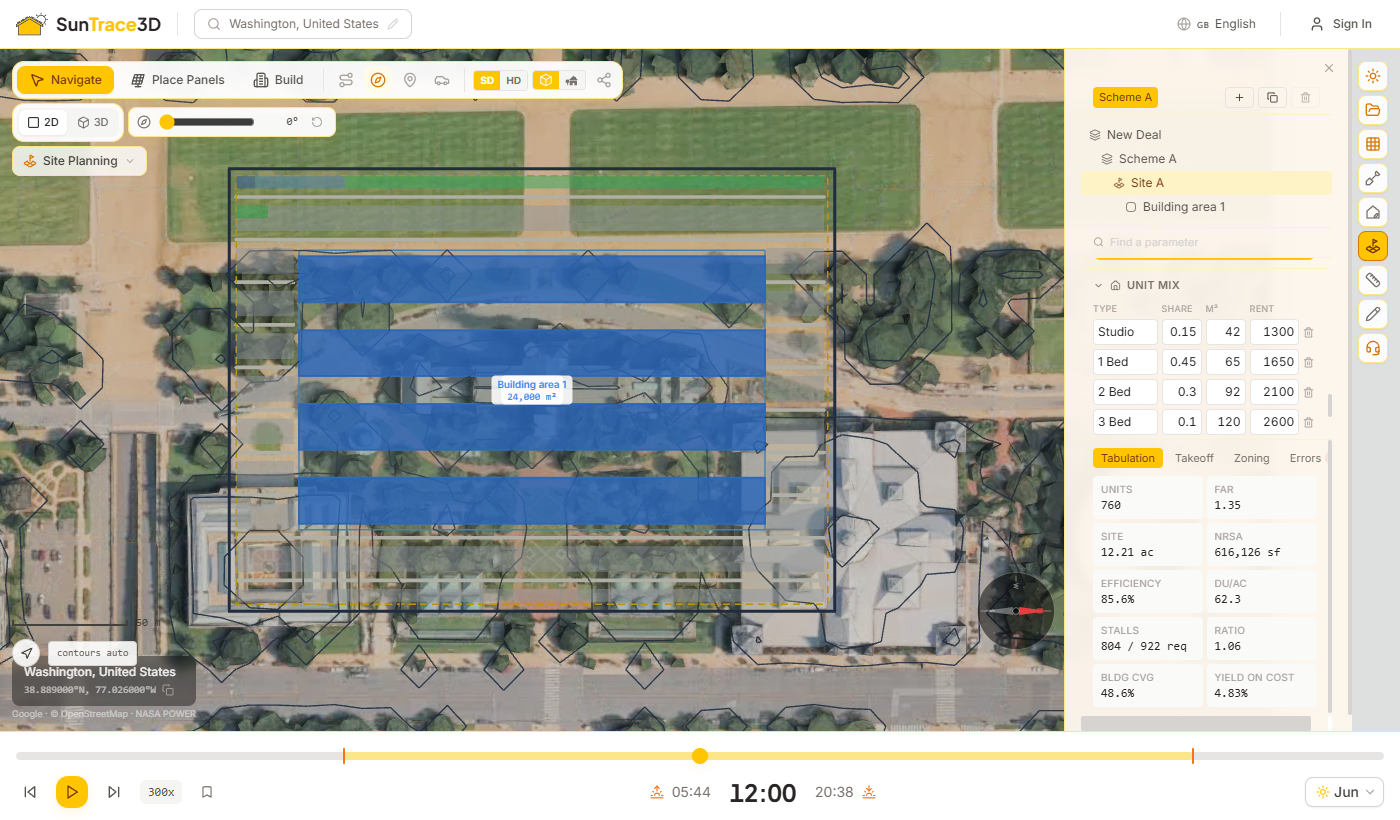
Task: Collapse the UNIT MIX section
Action: pos(1098,285)
